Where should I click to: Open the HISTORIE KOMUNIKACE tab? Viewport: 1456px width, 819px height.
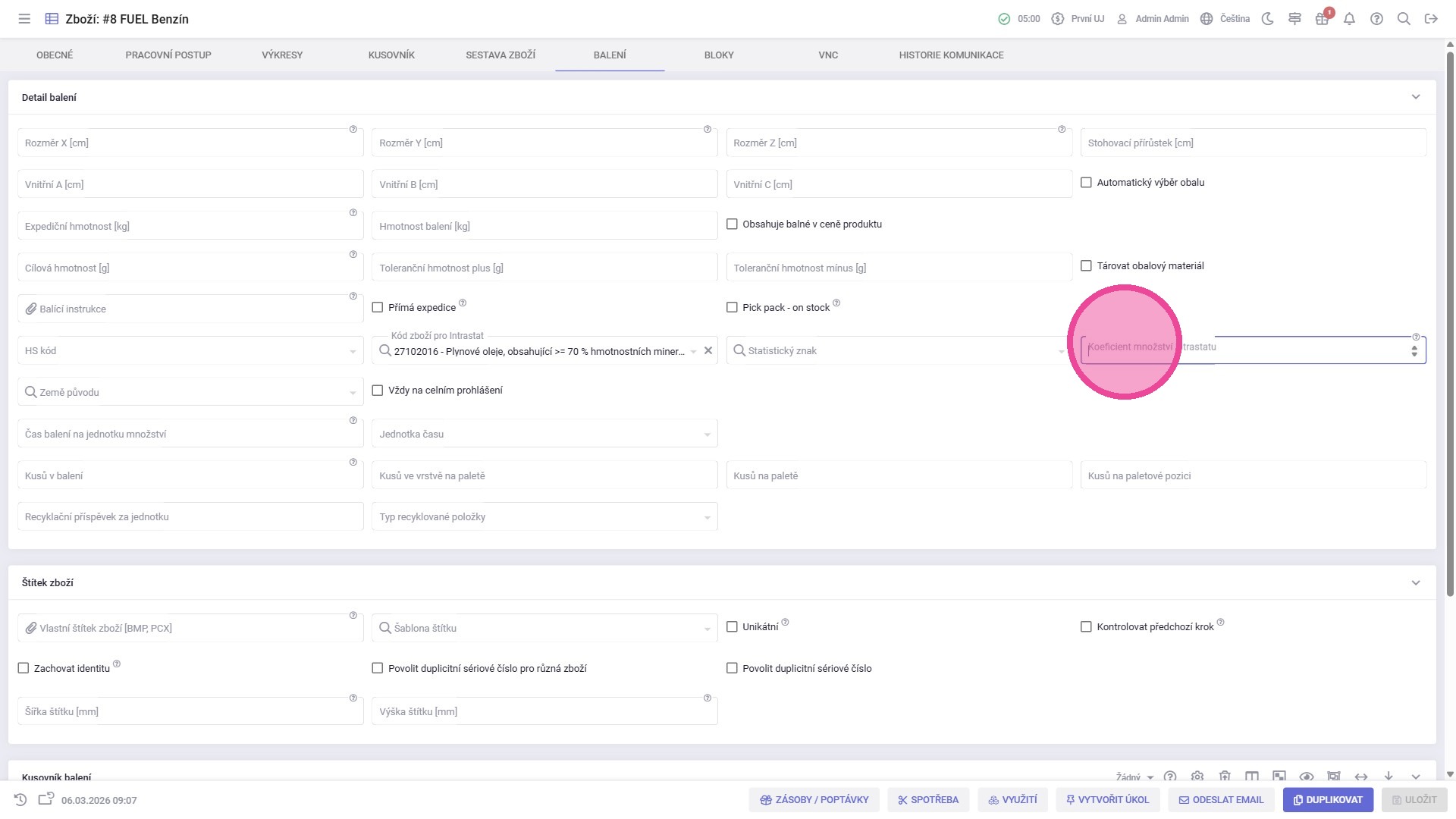coord(951,55)
